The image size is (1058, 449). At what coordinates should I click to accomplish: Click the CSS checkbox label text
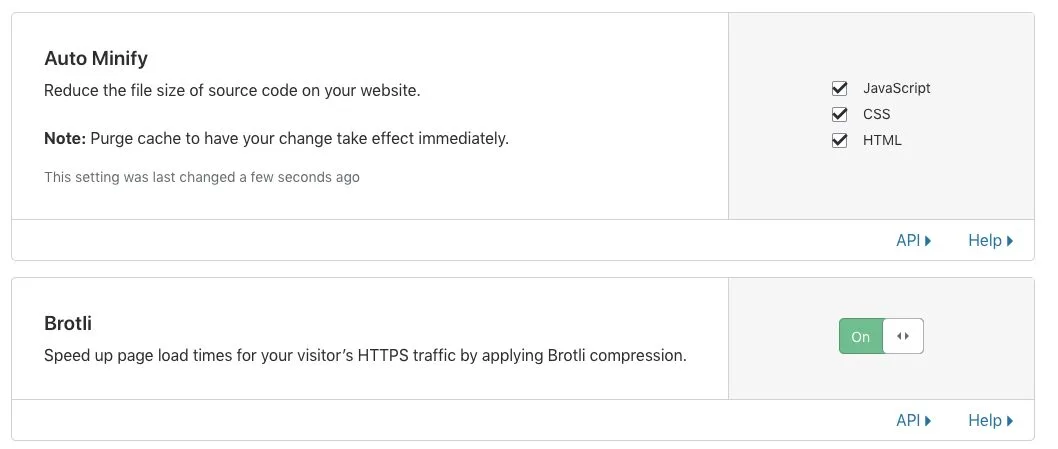click(x=876, y=114)
